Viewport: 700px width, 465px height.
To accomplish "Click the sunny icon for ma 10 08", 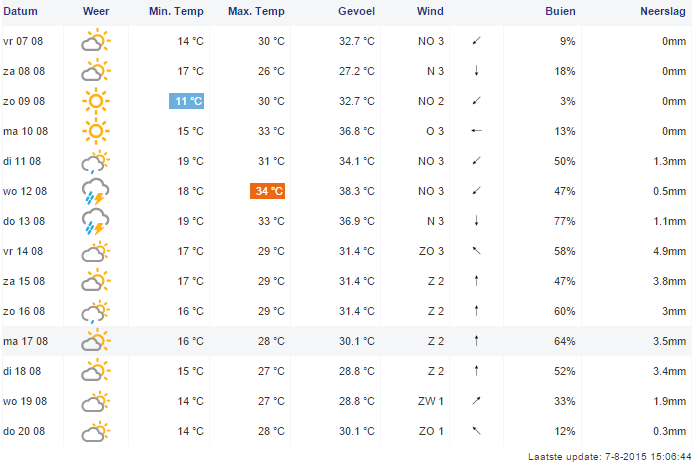I will click(96, 131).
